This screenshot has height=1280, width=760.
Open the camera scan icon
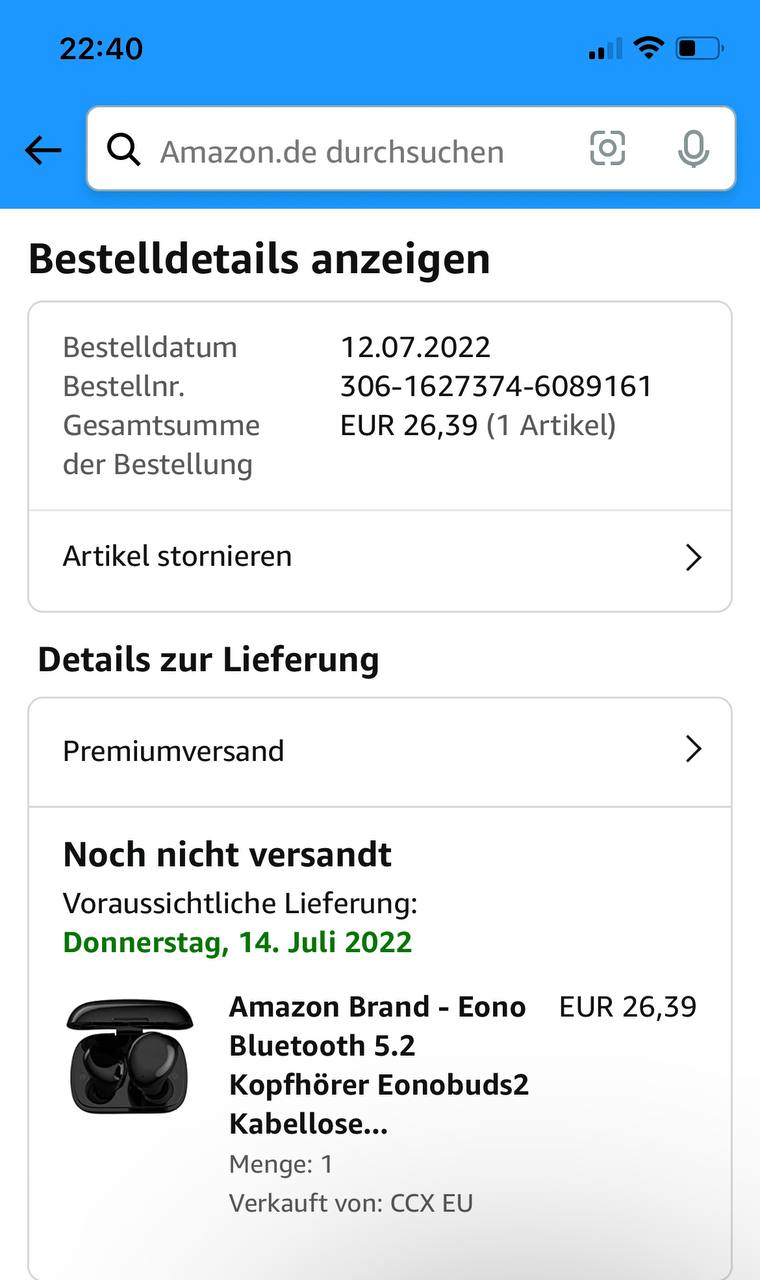coord(607,149)
